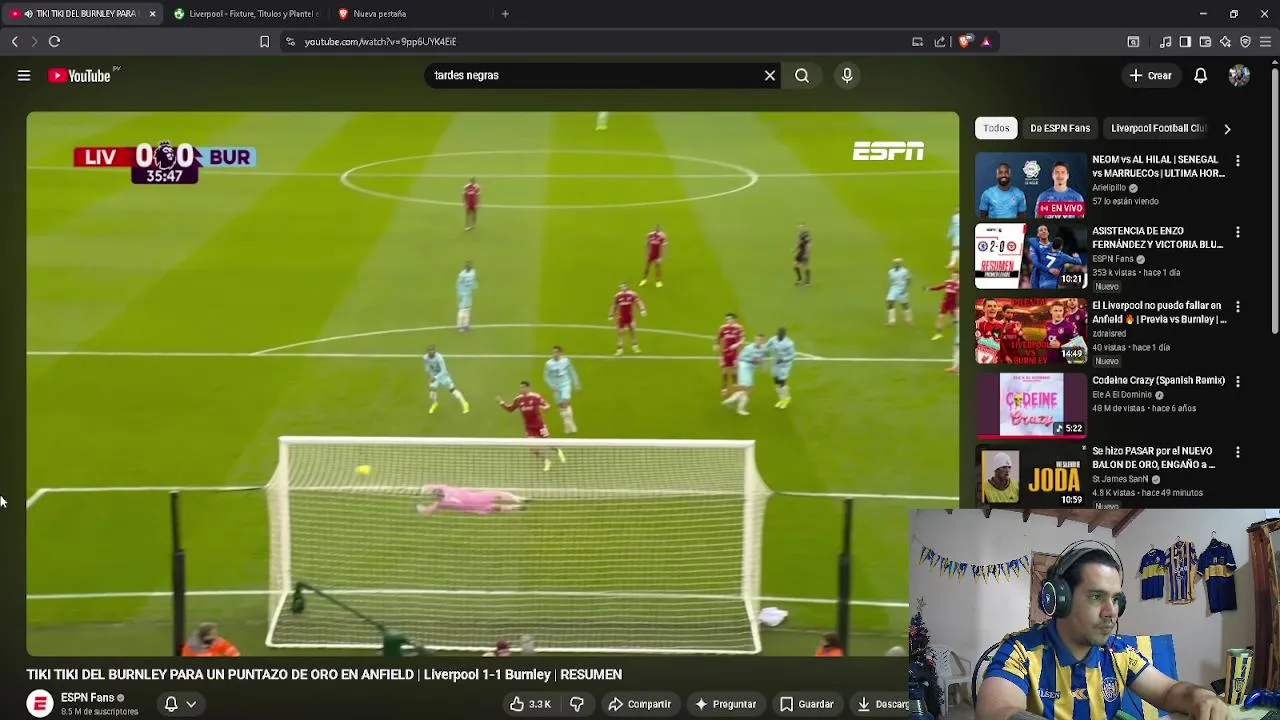Reload the current page
The height and width of the screenshot is (720, 1280).
tap(54, 41)
